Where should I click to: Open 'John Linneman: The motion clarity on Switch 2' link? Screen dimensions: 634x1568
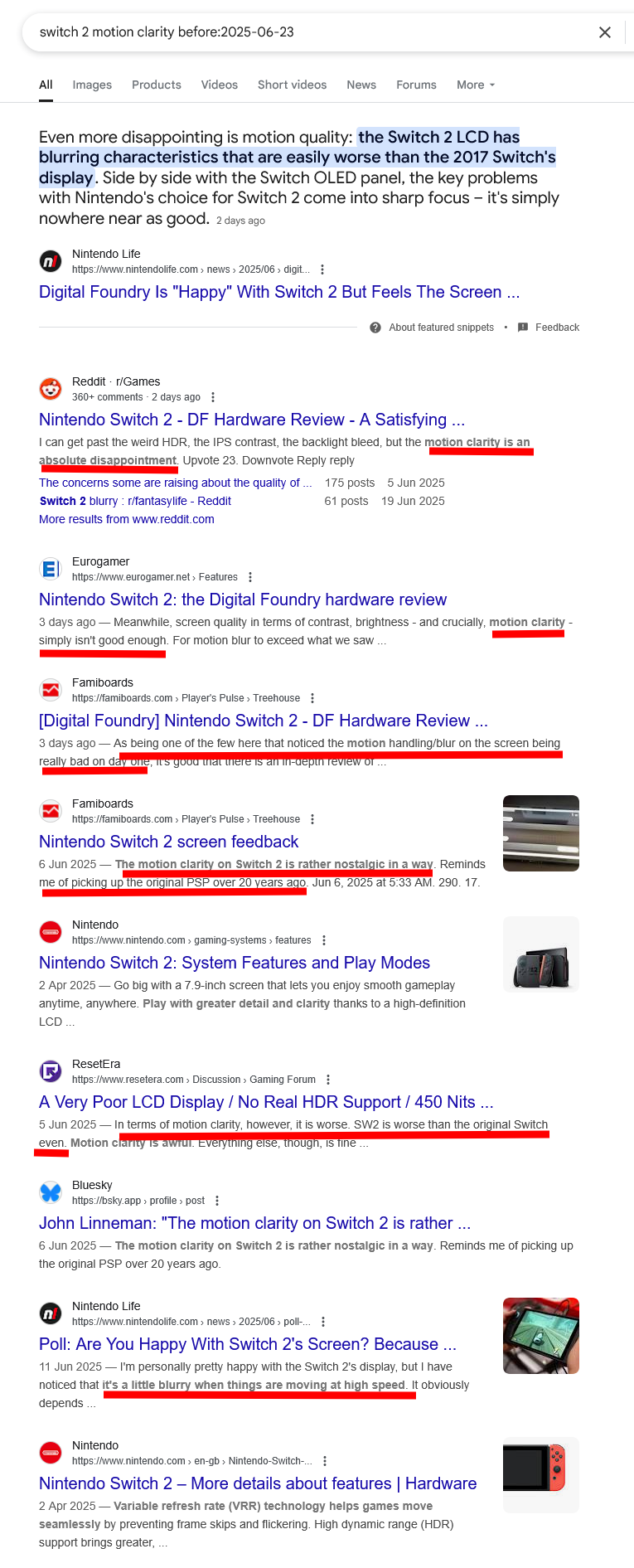254,1223
